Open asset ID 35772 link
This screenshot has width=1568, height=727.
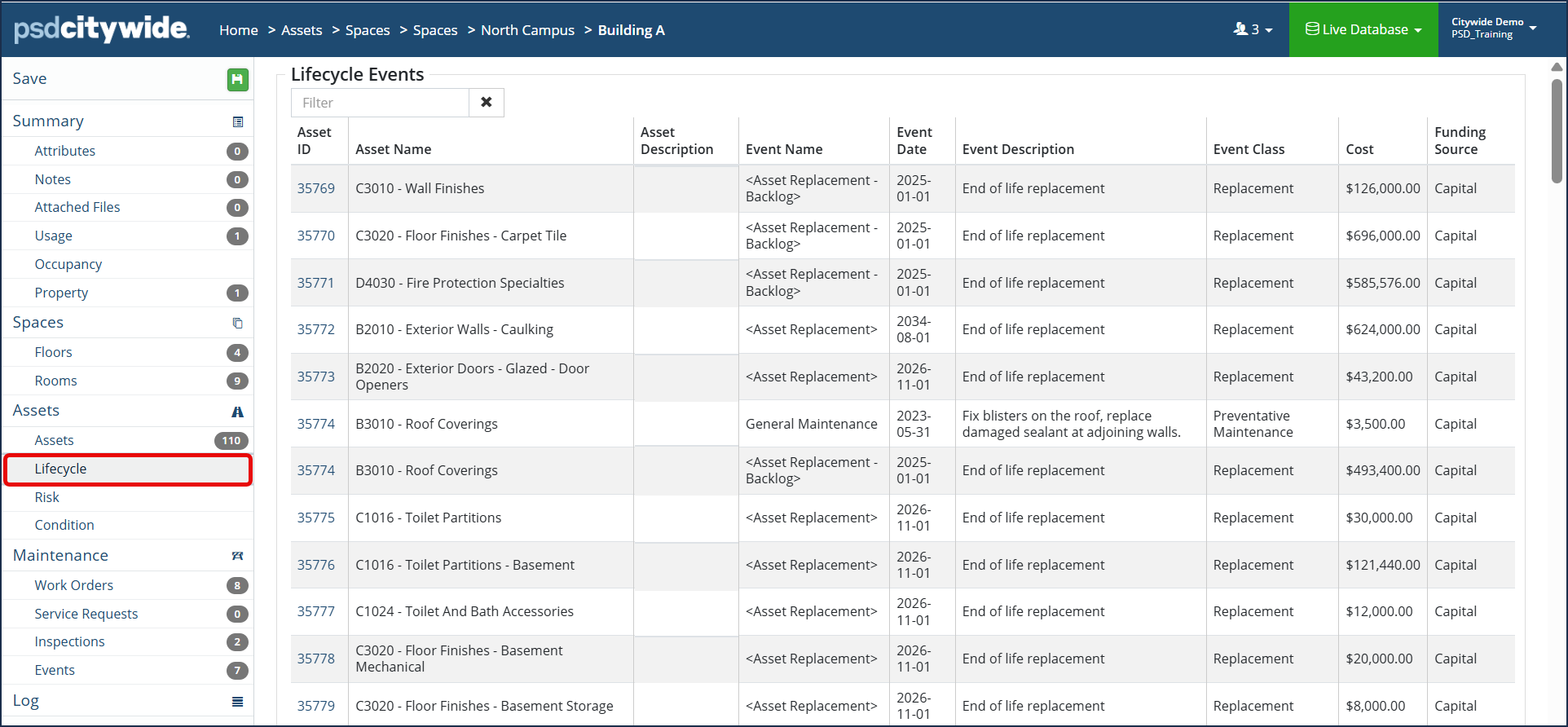click(316, 329)
